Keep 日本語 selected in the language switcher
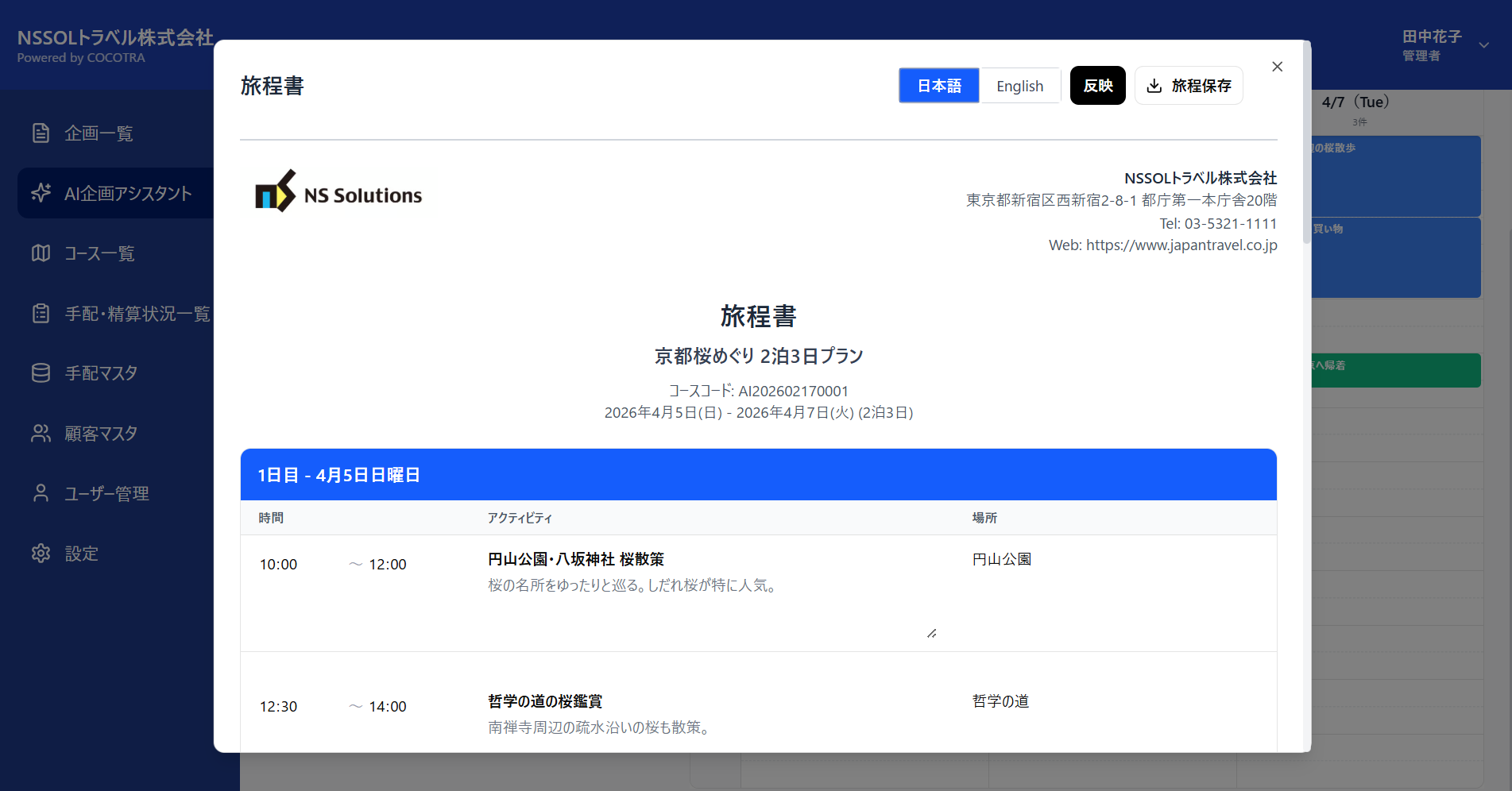 938,85
